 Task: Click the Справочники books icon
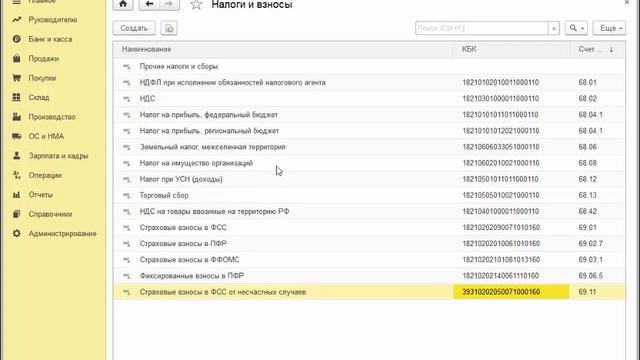pyautogui.click(x=16, y=214)
